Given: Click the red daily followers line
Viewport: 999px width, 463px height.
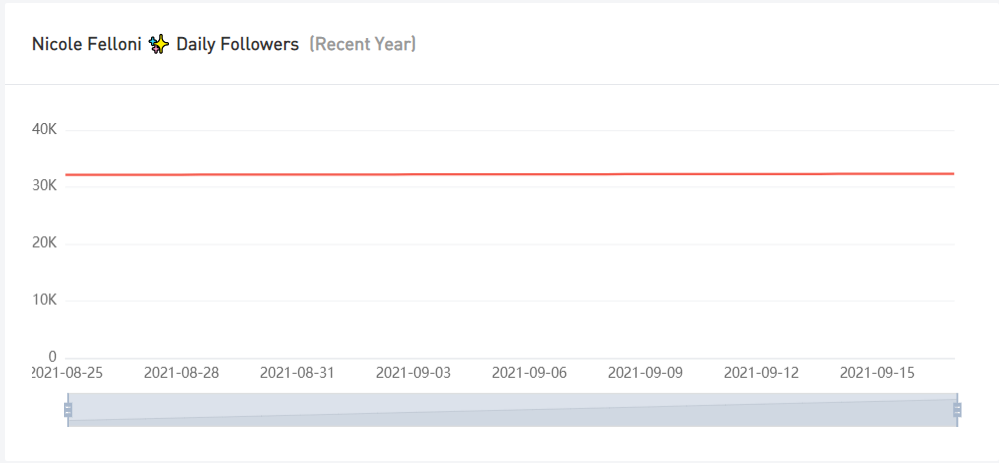Looking at the screenshot, I should click(x=510, y=174).
